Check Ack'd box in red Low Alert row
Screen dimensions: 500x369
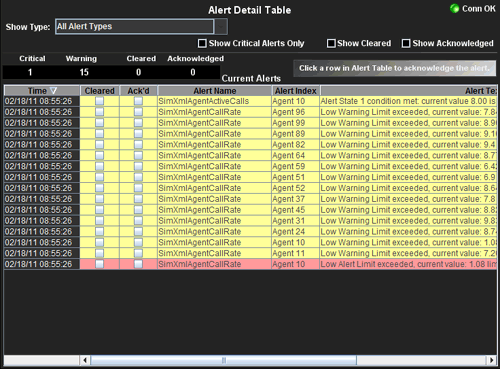click(x=138, y=264)
